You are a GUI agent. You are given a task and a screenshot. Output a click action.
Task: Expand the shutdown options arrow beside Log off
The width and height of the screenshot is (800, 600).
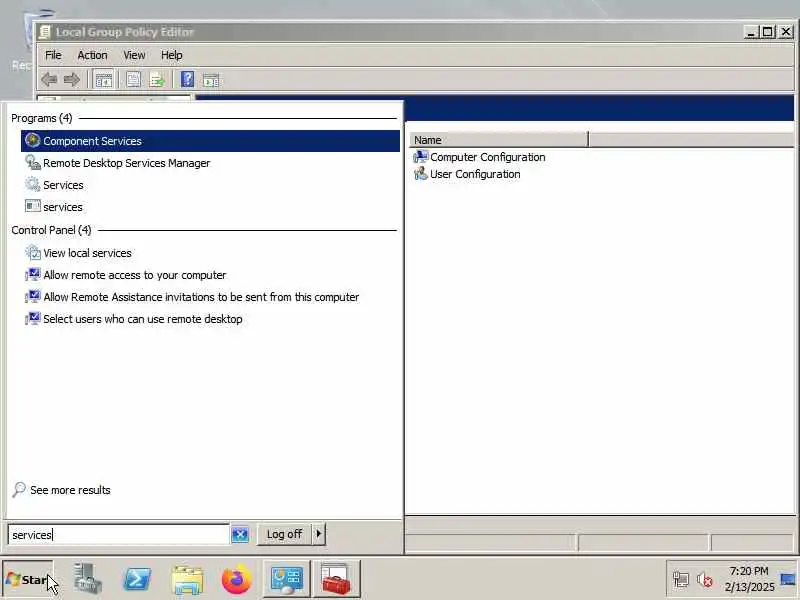pos(318,534)
